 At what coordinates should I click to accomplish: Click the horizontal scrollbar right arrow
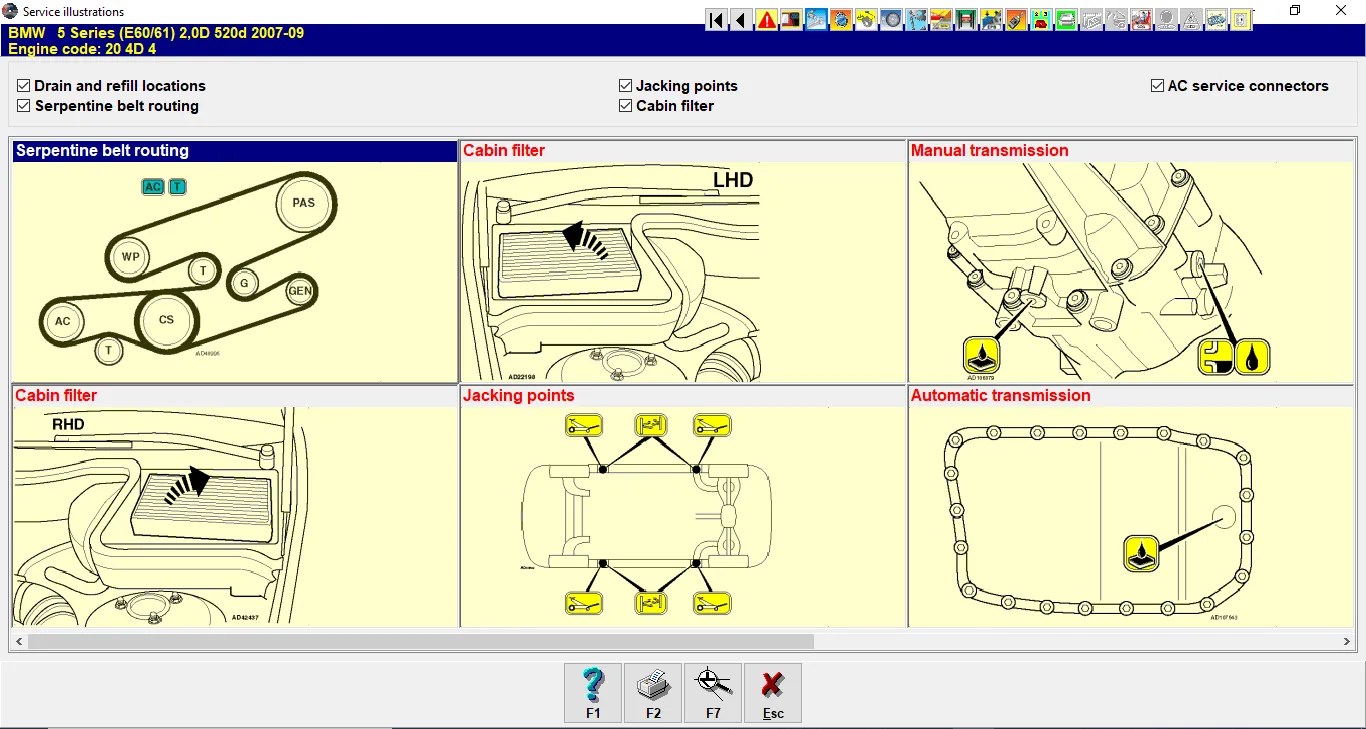click(x=1348, y=641)
